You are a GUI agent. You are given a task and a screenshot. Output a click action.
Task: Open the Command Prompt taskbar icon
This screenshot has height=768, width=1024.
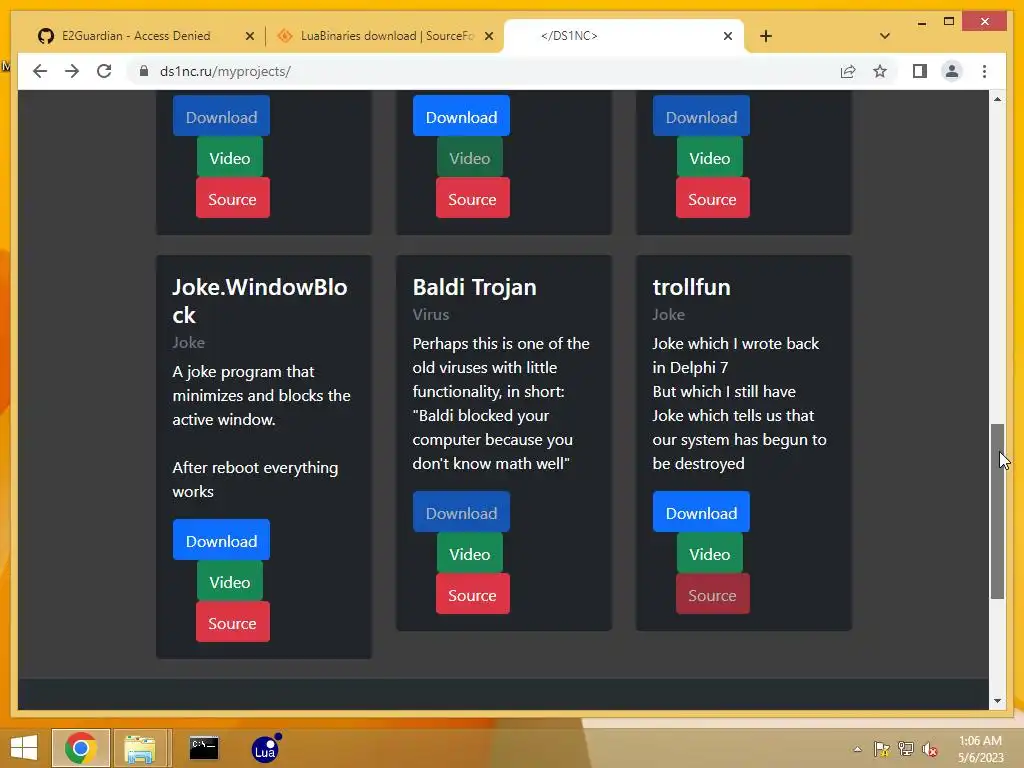204,748
